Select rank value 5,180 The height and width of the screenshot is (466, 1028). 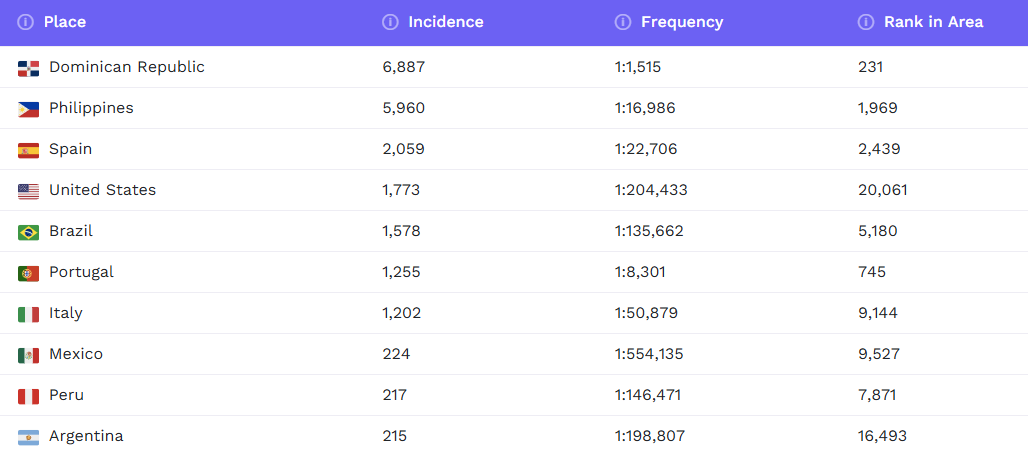(x=878, y=231)
